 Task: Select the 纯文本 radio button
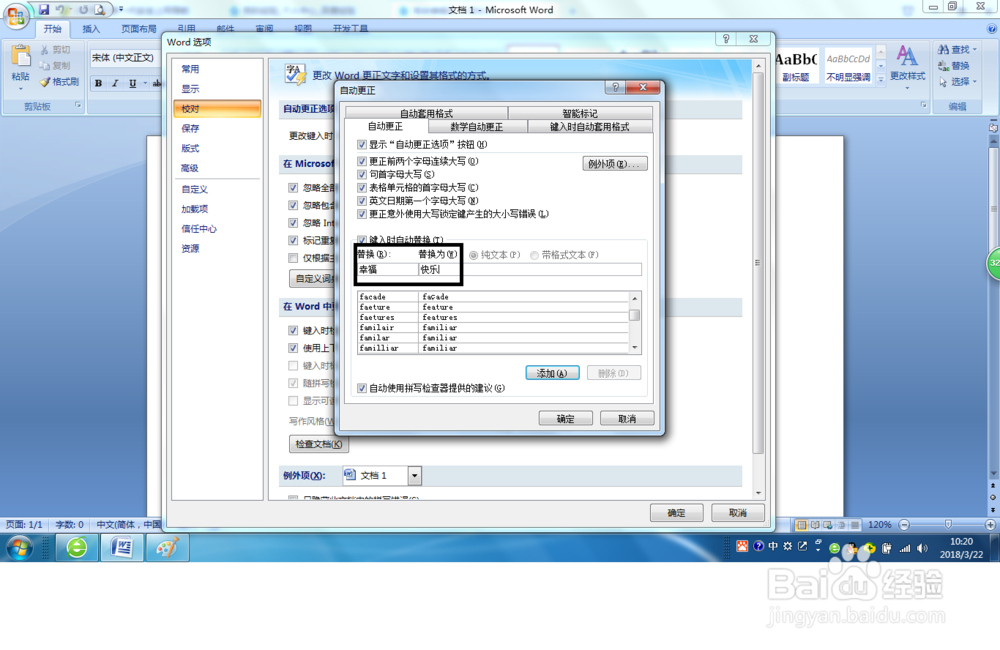coord(473,255)
